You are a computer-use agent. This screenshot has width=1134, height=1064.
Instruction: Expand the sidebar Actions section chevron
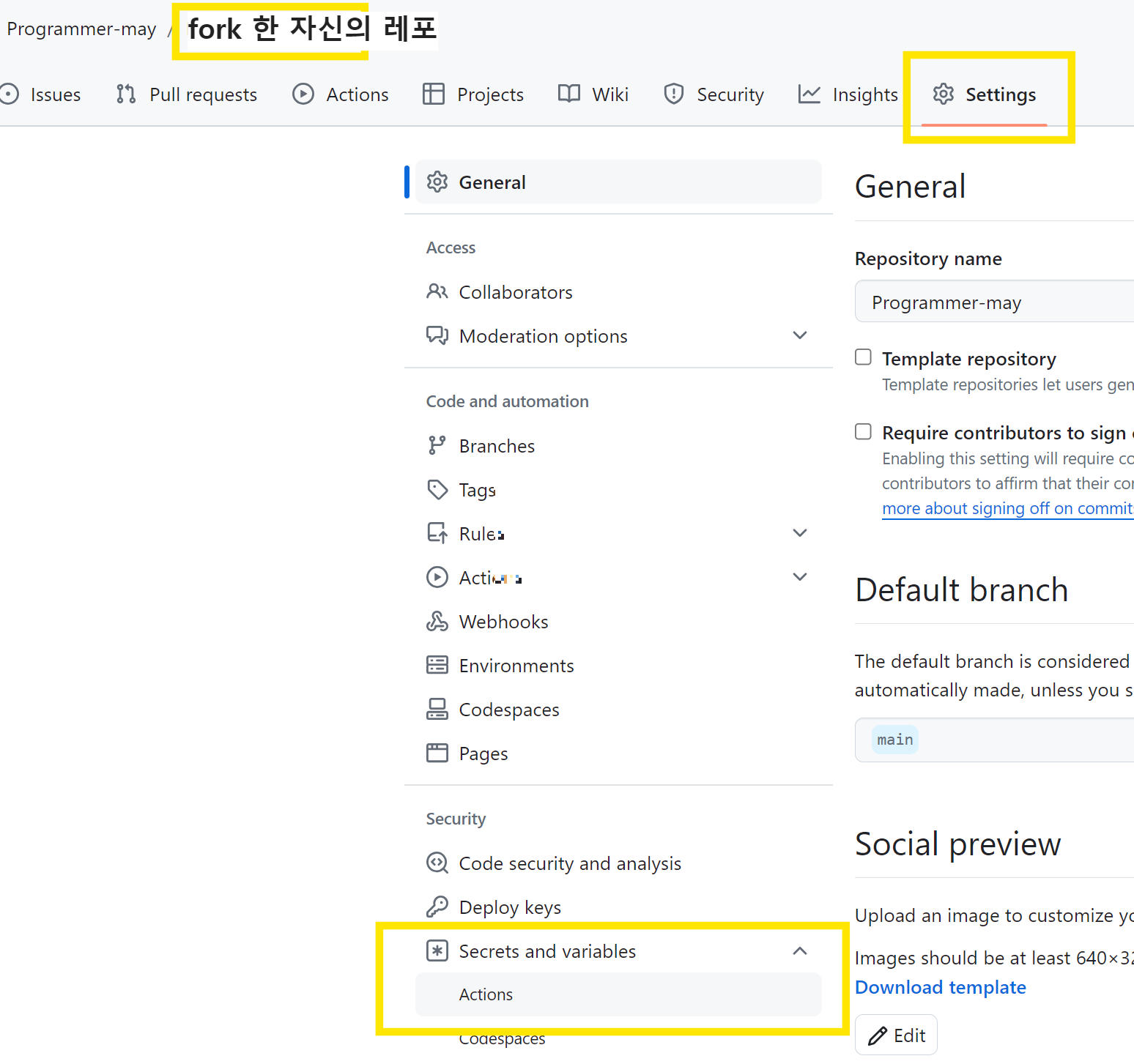(x=800, y=577)
